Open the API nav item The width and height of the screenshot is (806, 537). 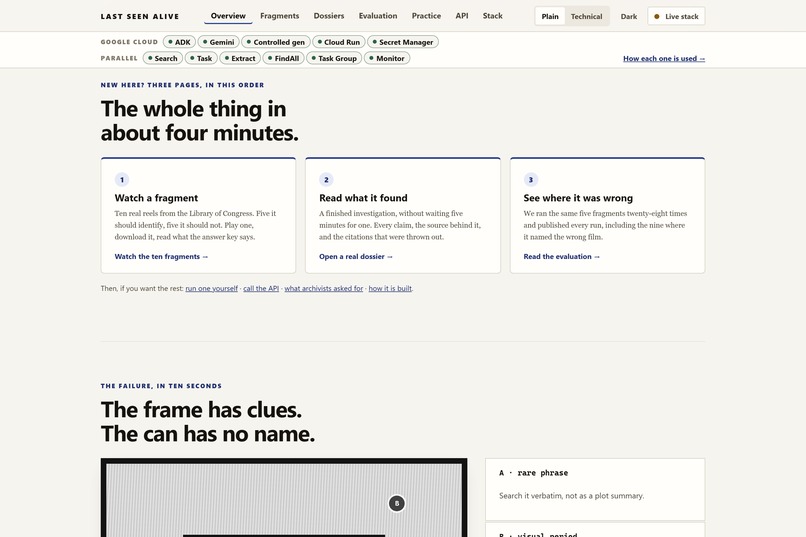coord(462,16)
